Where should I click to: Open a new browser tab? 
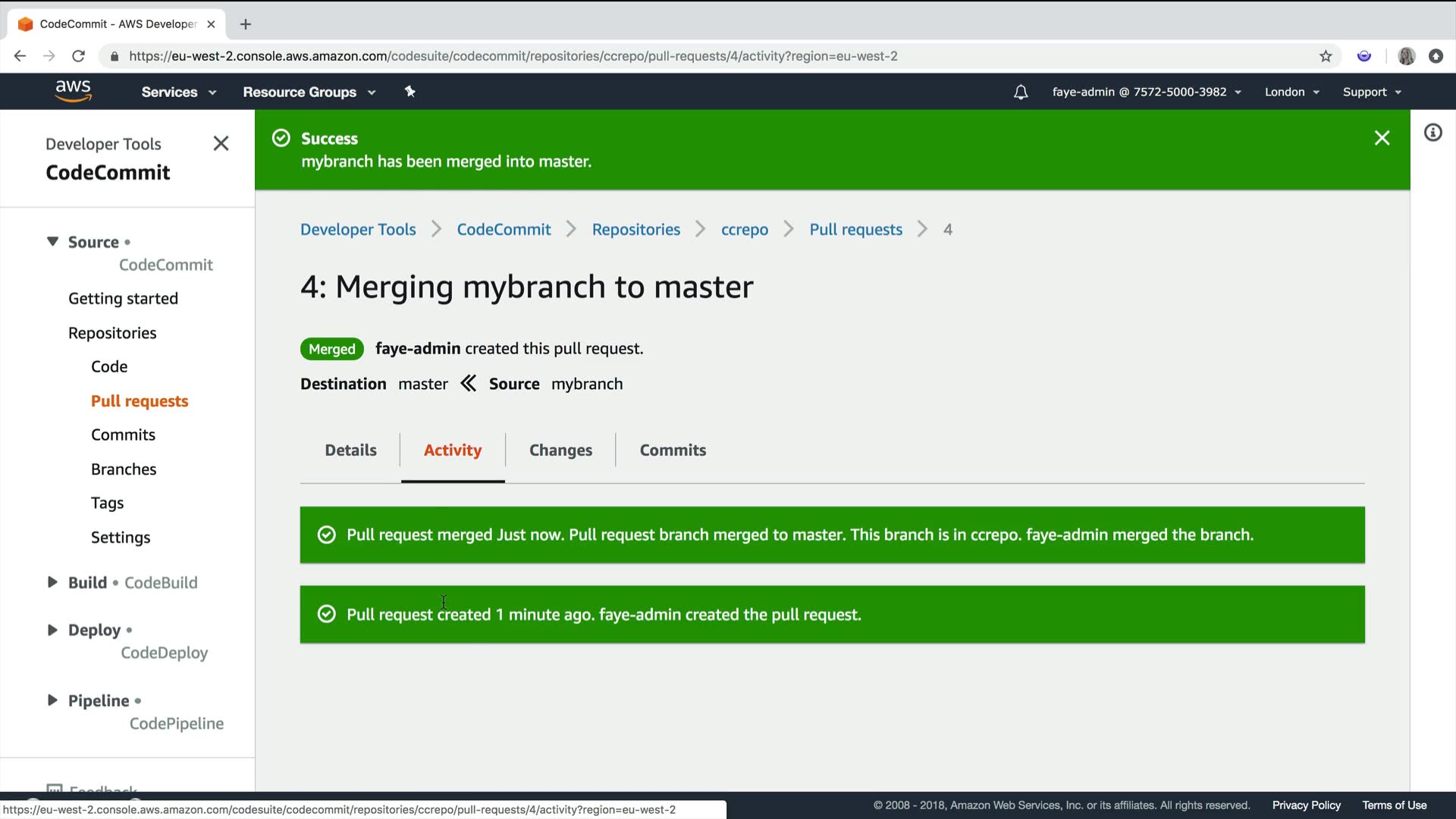(245, 24)
